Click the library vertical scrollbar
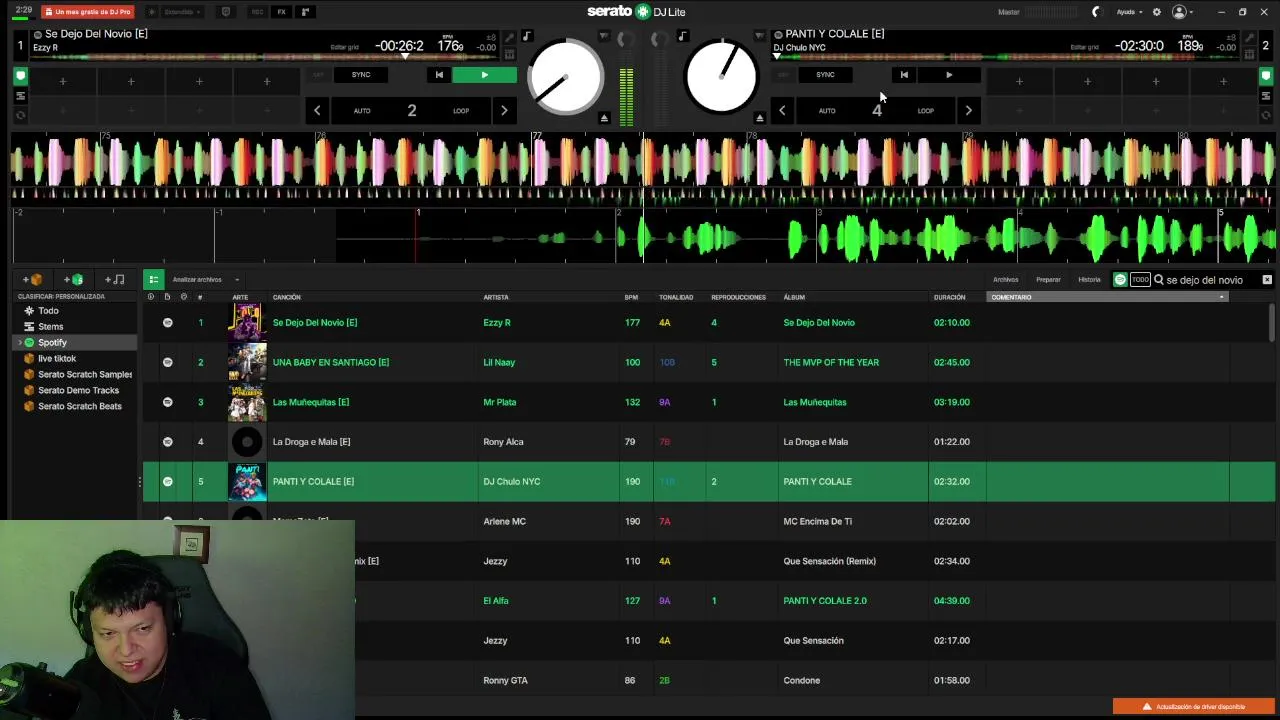 1272,324
